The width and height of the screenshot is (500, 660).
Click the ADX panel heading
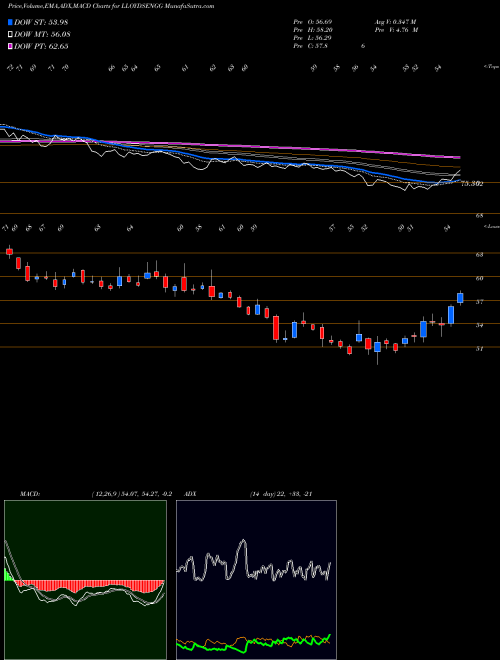[190, 494]
